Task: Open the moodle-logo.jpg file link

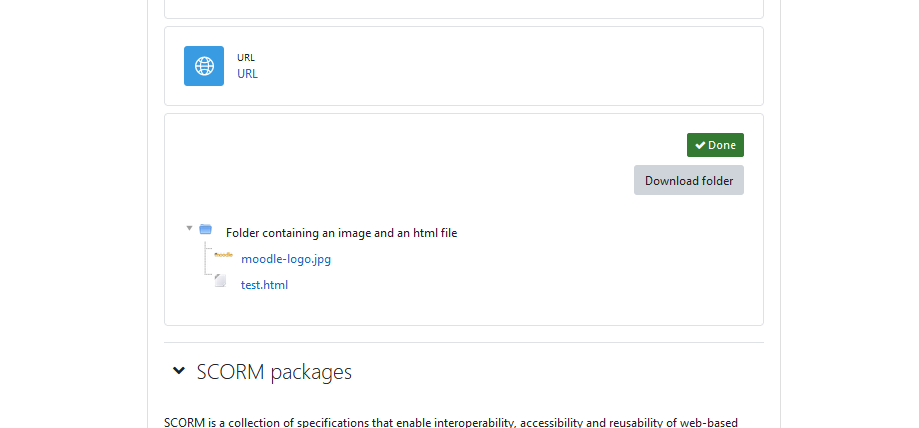Action: pos(286,259)
